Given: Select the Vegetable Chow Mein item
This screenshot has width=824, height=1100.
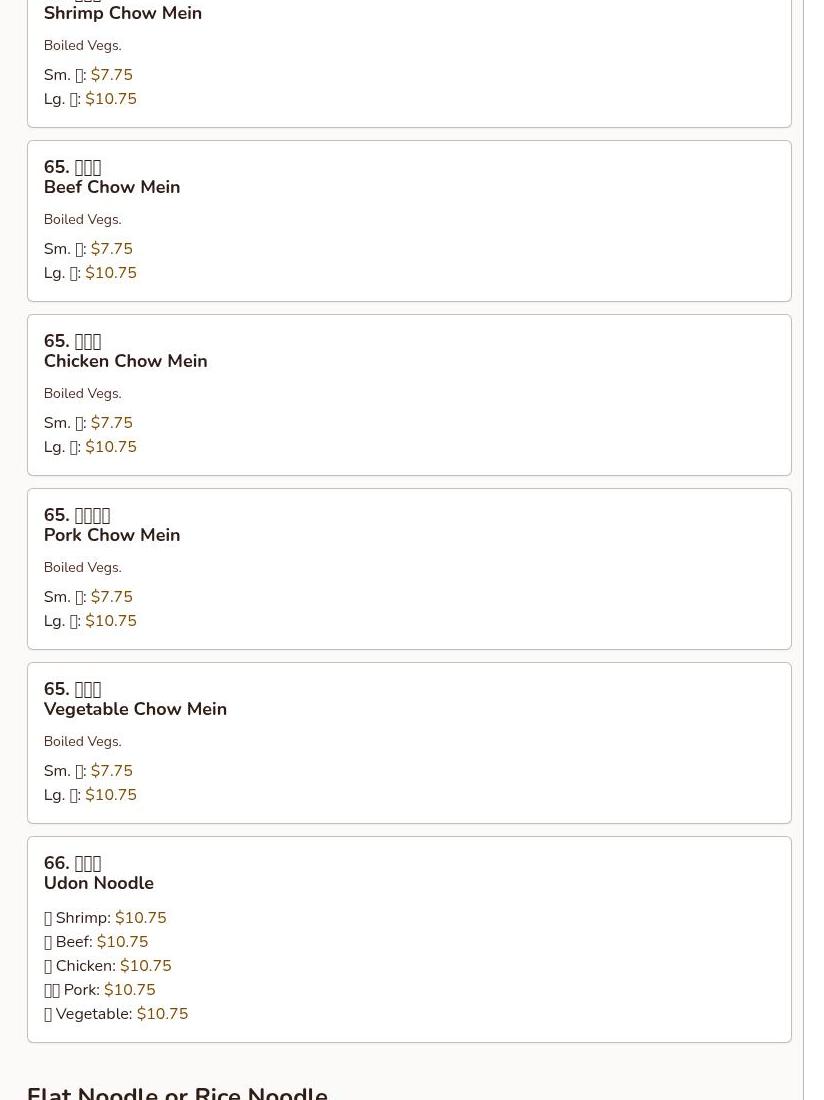Looking at the screenshot, I should tap(409, 743).
